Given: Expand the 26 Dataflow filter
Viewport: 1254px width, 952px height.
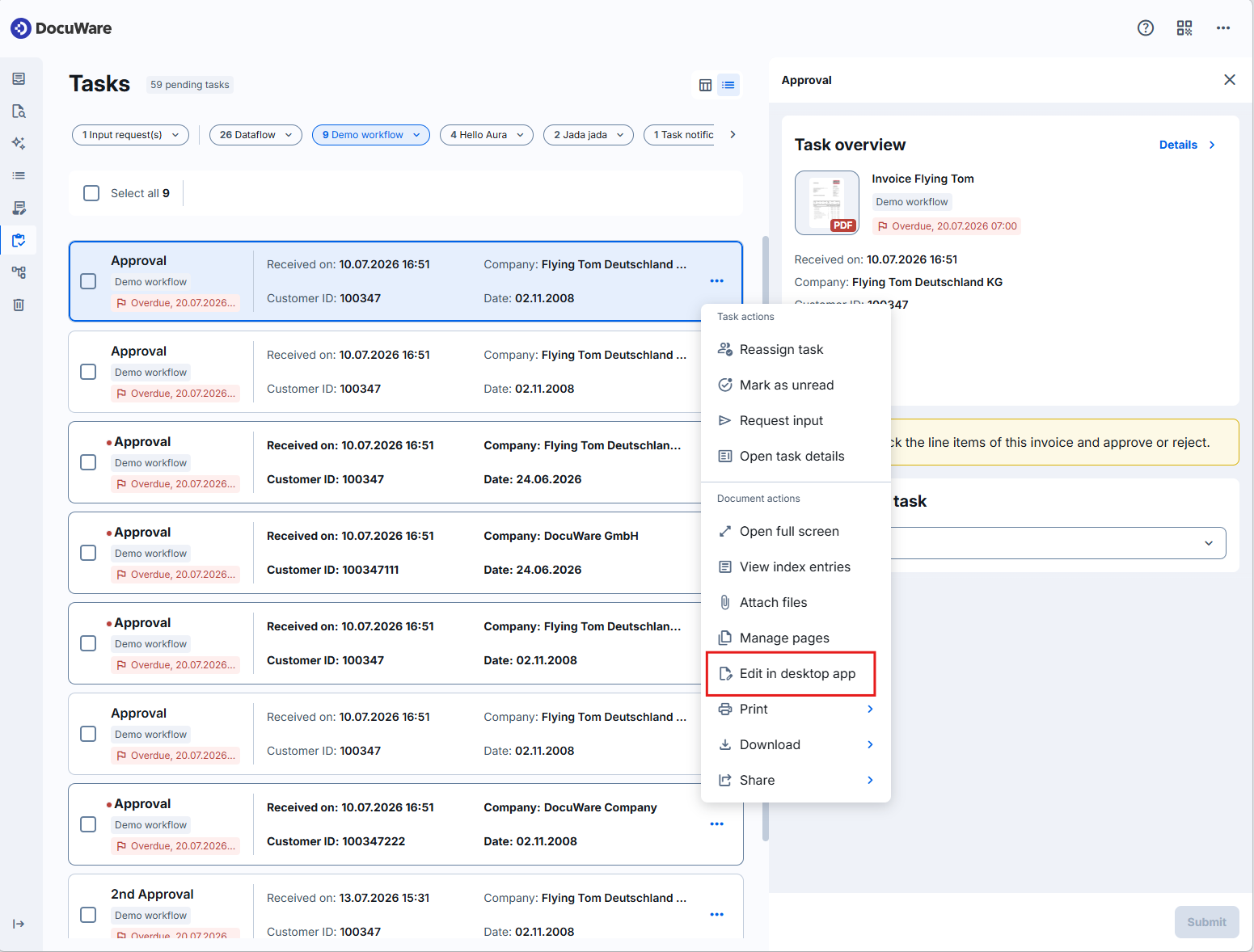Looking at the screenshot, I should tap(255, 135).
